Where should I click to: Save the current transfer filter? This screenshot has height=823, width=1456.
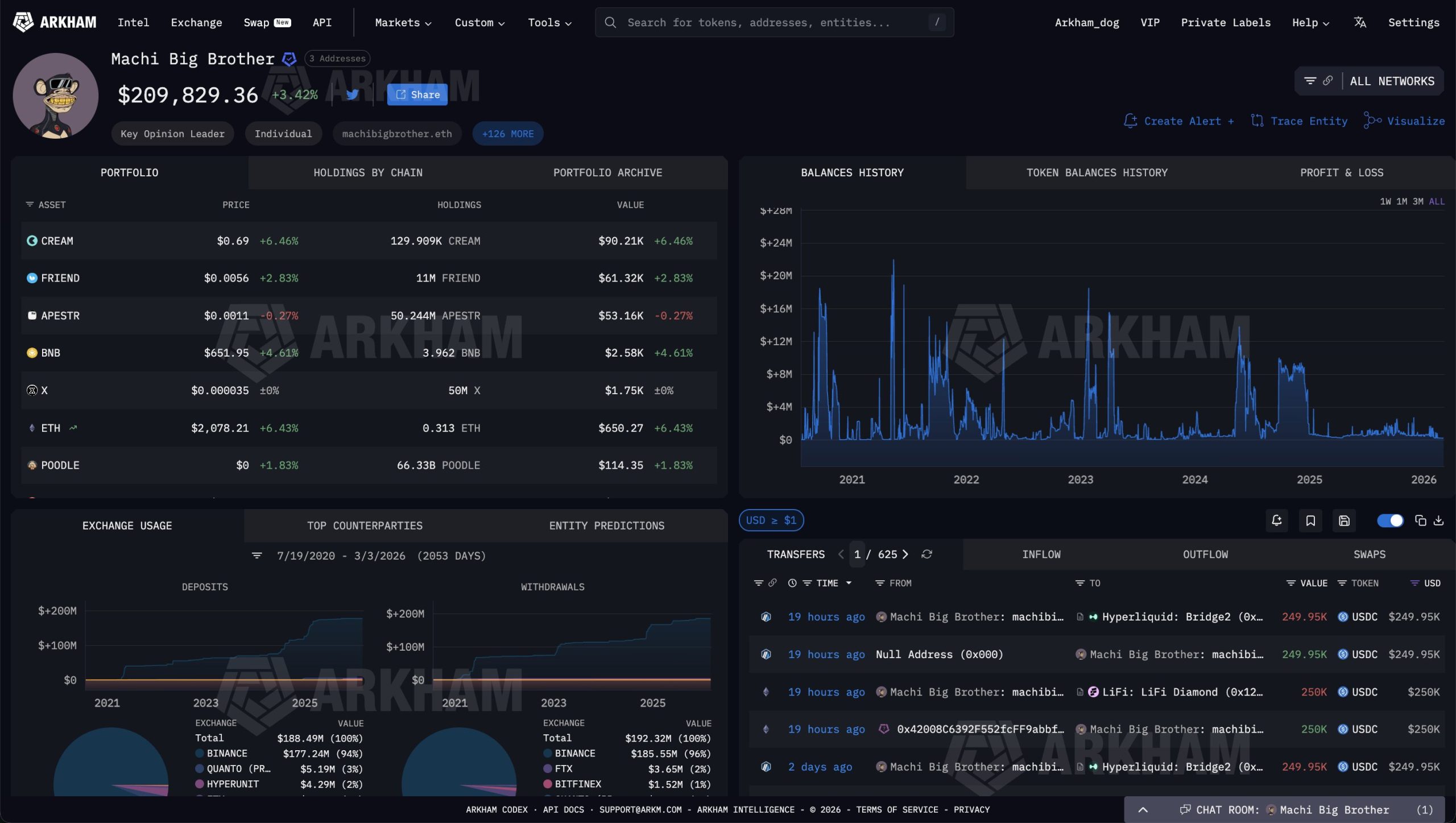(x=1345, y=520)
